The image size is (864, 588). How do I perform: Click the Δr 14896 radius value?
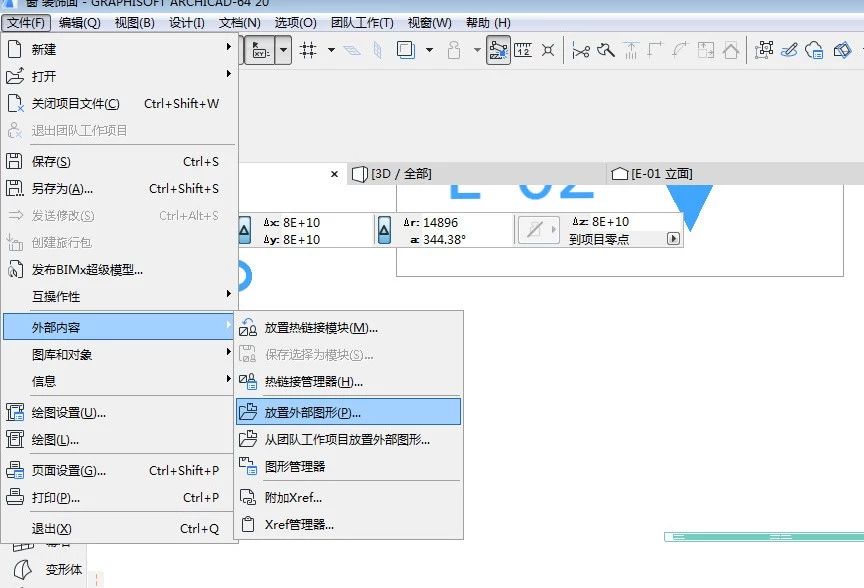[440, 223]
